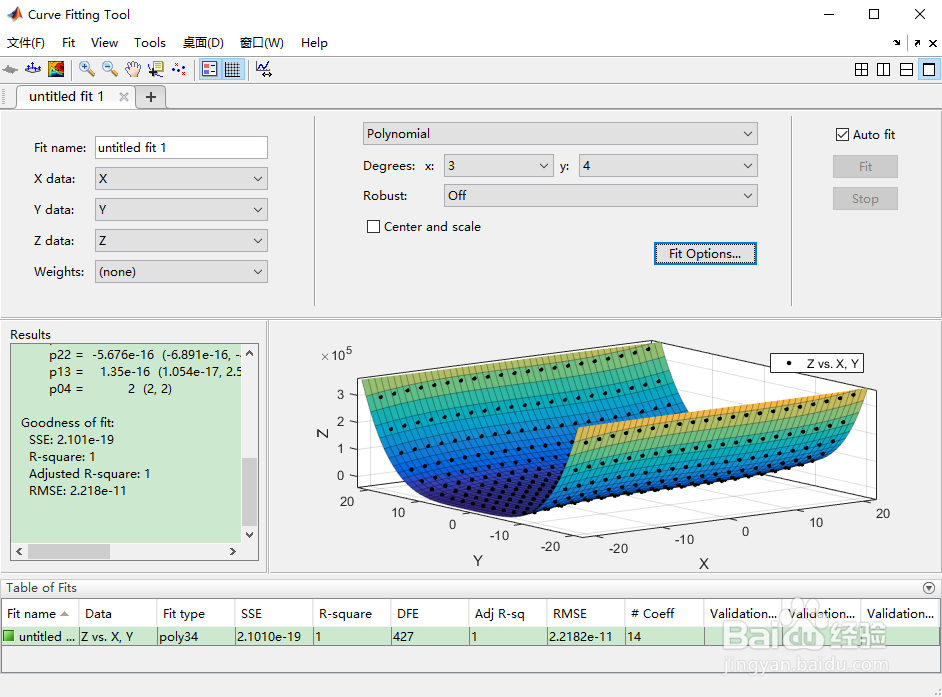
Task: Click the SSE column header
Action: [273, 613]
